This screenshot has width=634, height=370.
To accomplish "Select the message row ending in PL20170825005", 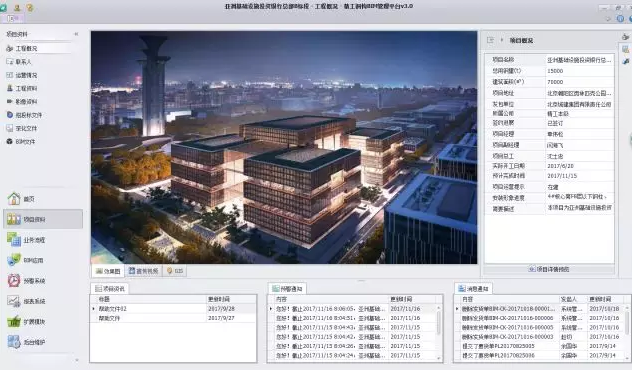I will pos(540,346).
